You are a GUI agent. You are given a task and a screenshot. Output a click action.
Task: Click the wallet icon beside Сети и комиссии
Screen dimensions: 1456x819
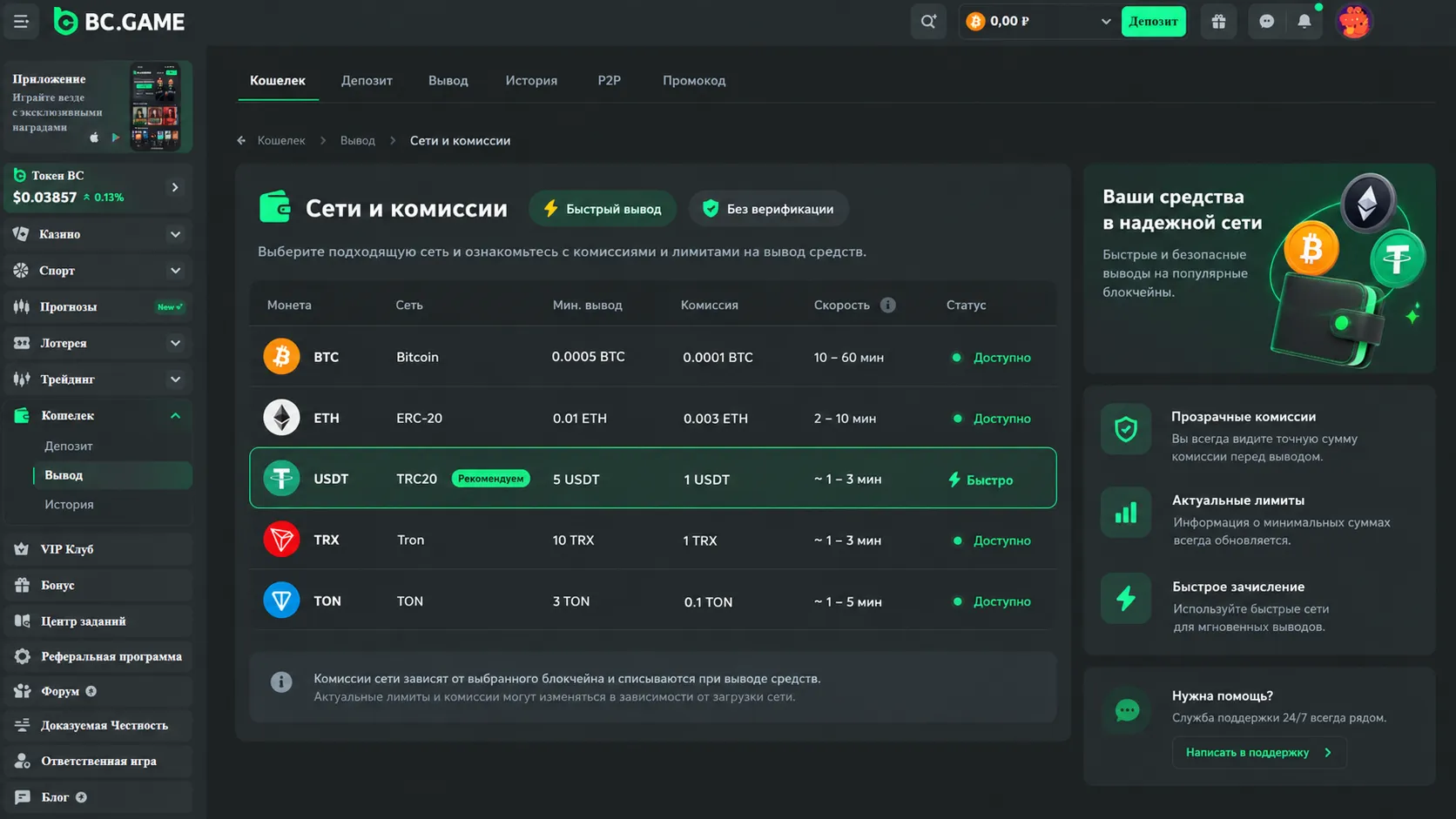point(275,208)
